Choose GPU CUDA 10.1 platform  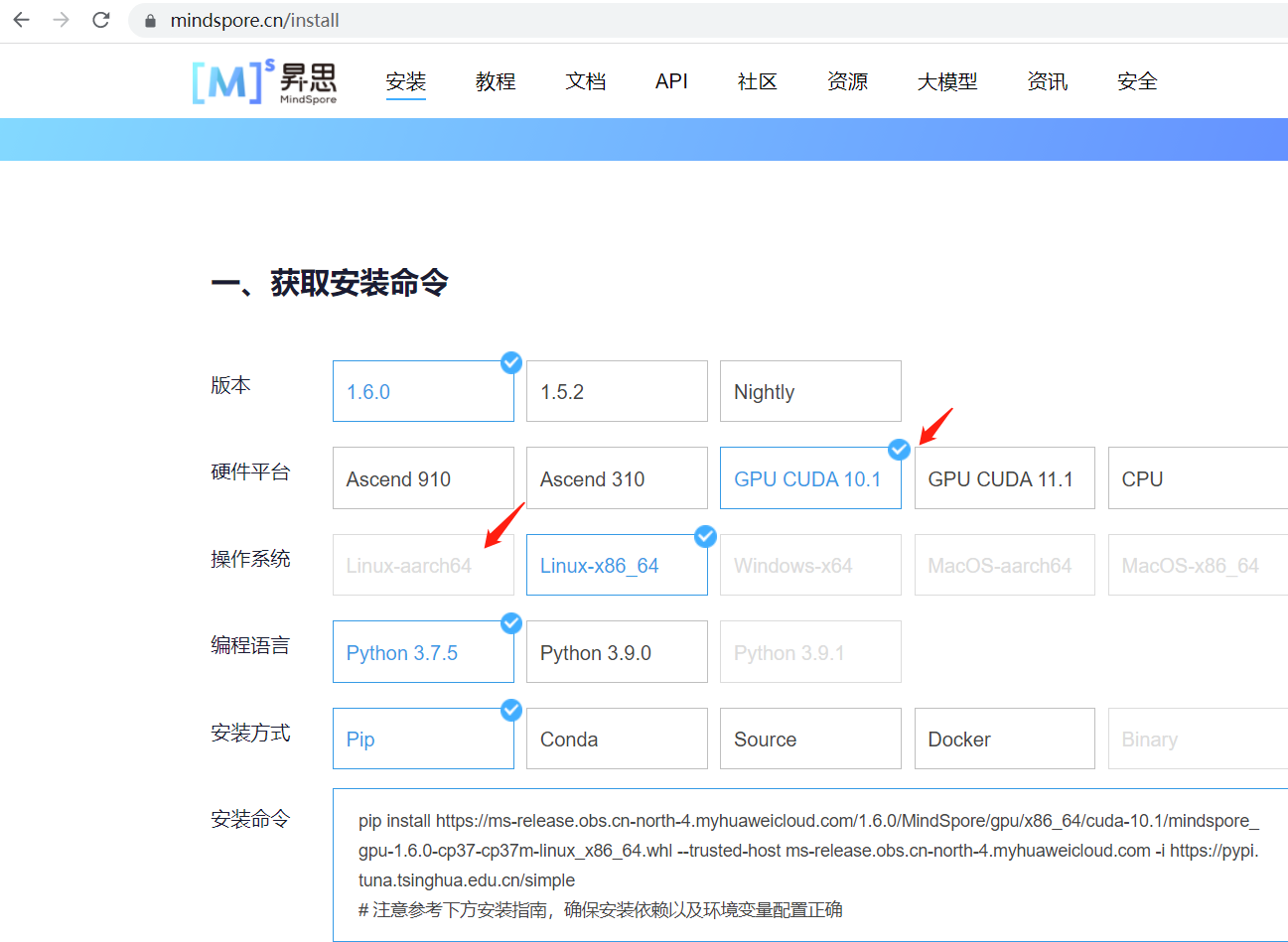pyautogui.click(x=810, y=478)
